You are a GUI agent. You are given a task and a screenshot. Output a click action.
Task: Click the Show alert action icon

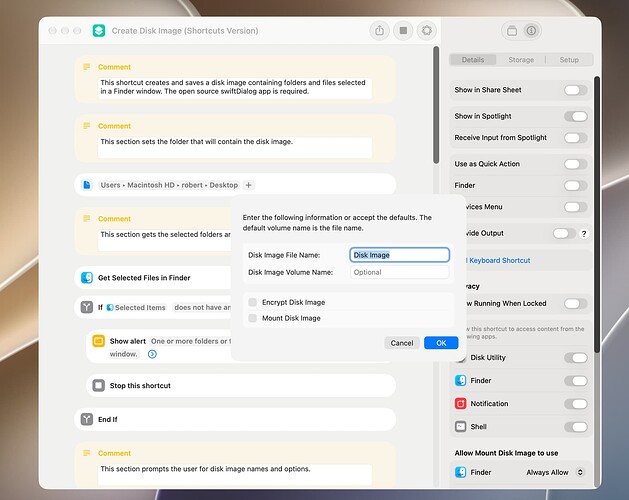tap(99, 341)
